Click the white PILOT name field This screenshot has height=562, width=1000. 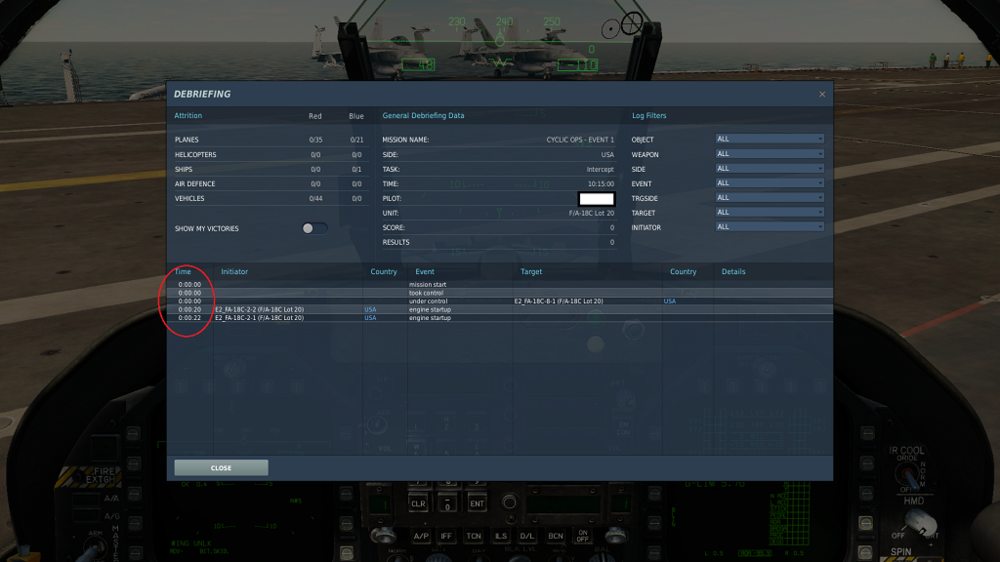(596, 199)
